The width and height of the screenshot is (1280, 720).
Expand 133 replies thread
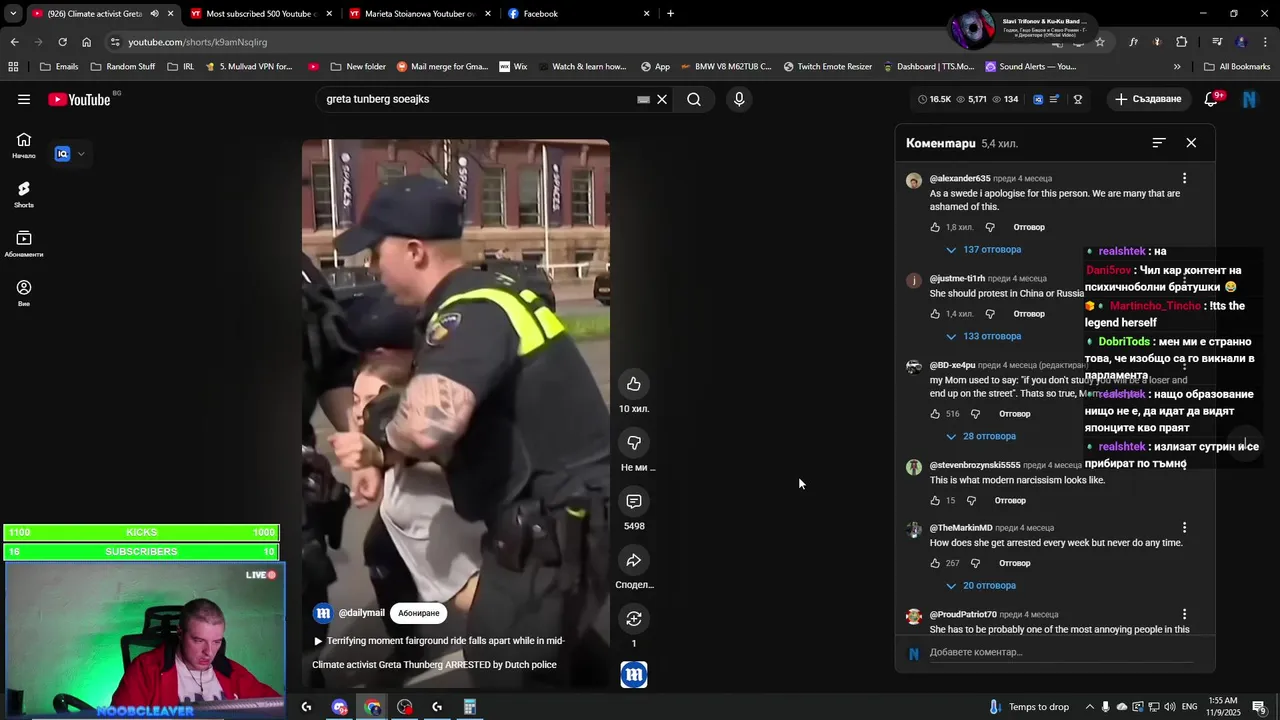983,337
